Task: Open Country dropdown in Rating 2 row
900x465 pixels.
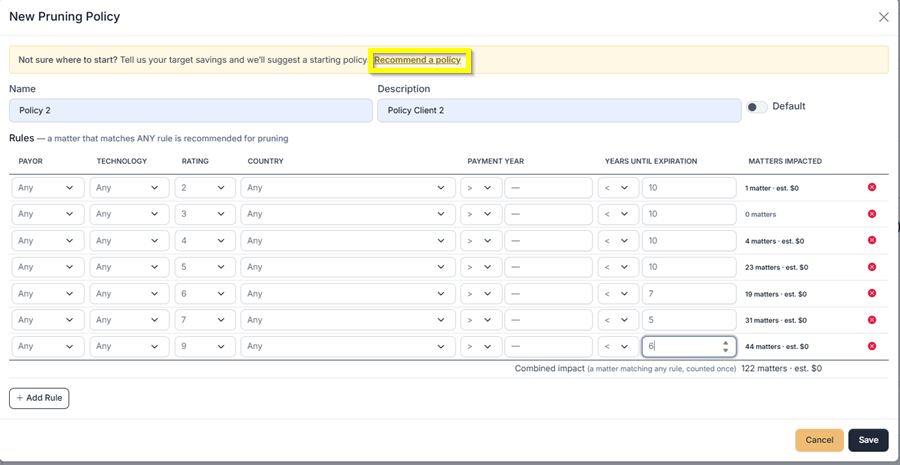Action: [x=348, y=188]
